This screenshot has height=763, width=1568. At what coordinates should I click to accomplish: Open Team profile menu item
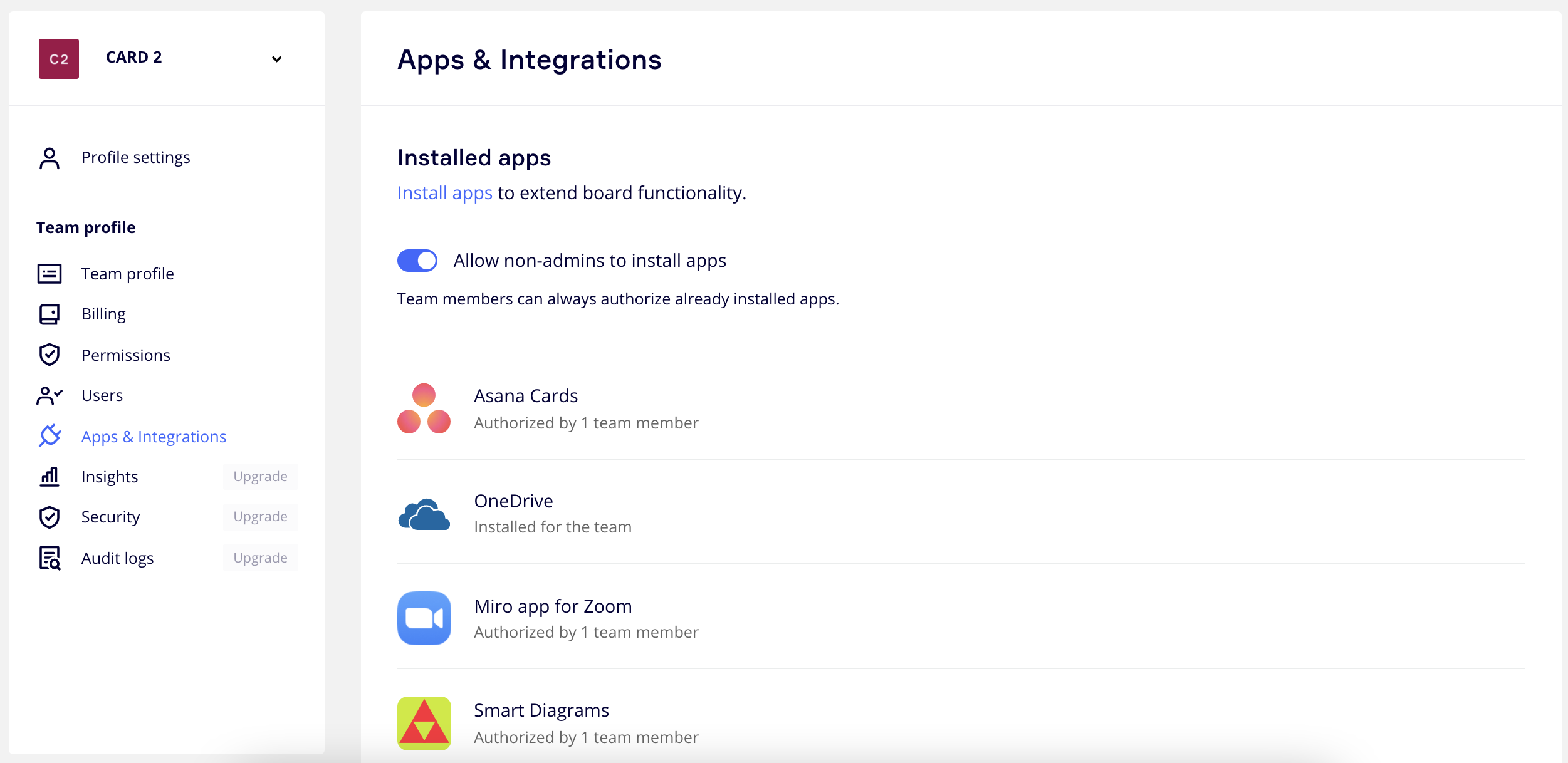pos(127,274)
